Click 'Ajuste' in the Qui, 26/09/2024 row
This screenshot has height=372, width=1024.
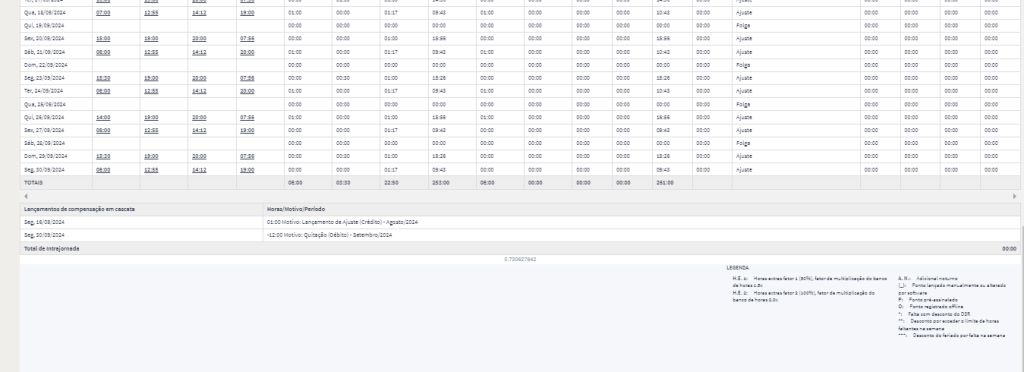744,117
